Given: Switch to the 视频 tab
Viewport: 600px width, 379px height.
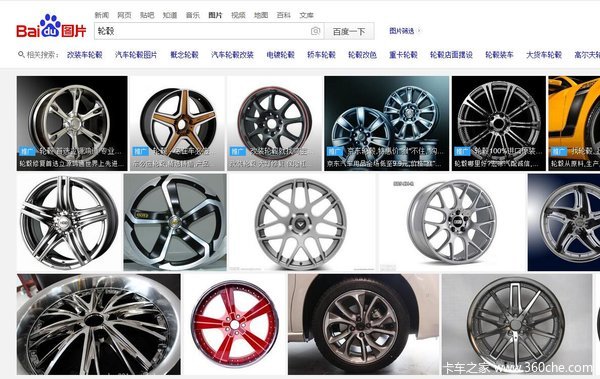Looking at the screenshot, I should click(x=238, y=15).
